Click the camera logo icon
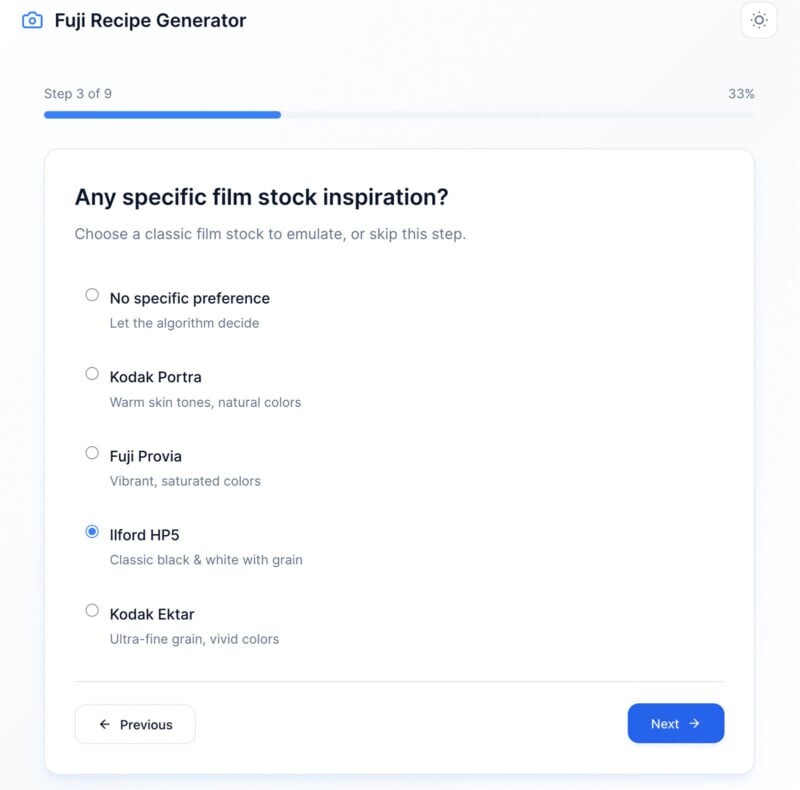 (x=32, y=20)
